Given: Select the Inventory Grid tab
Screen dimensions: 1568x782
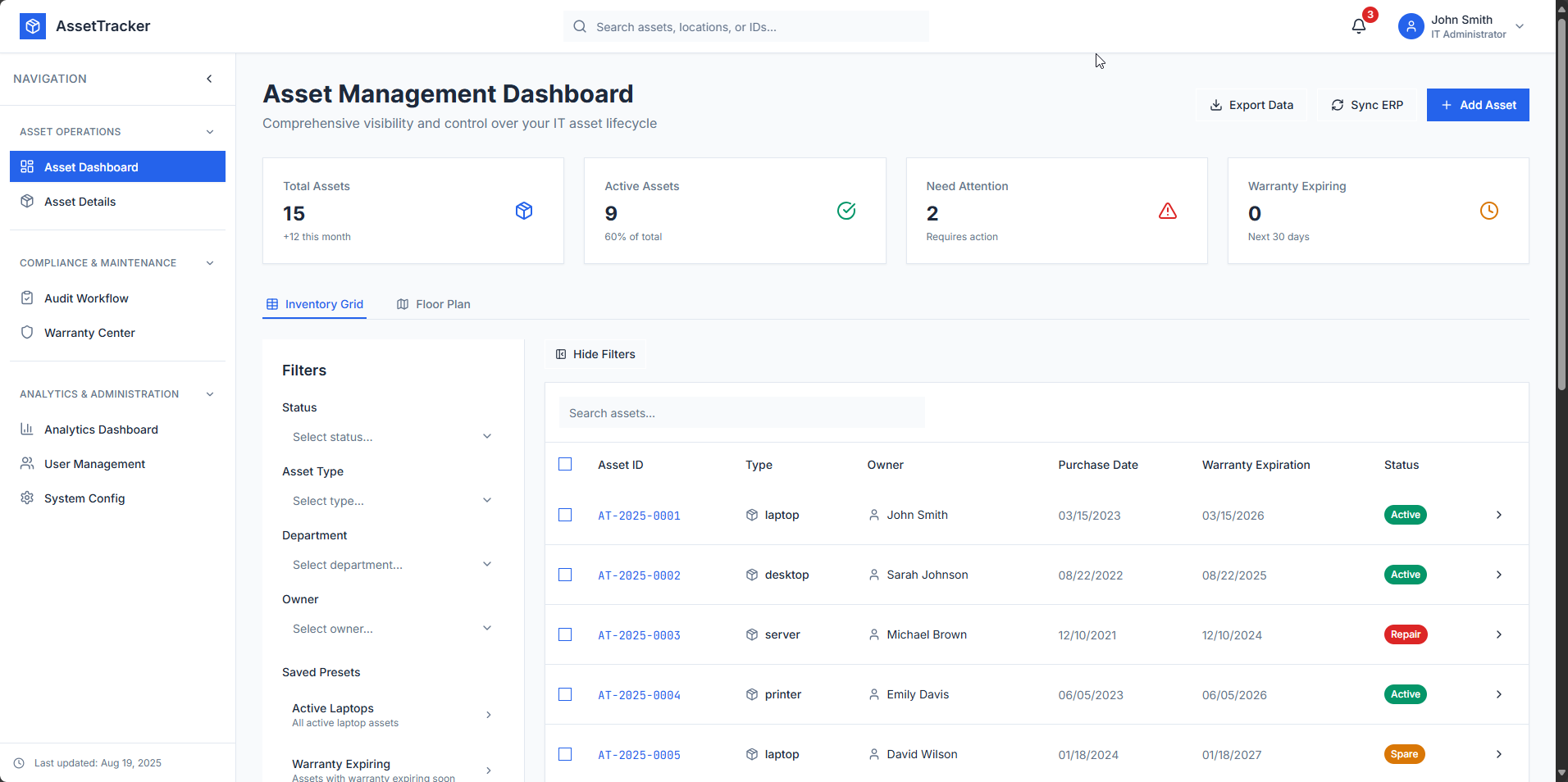Looking at the screenshot, I should click(315, 304).
